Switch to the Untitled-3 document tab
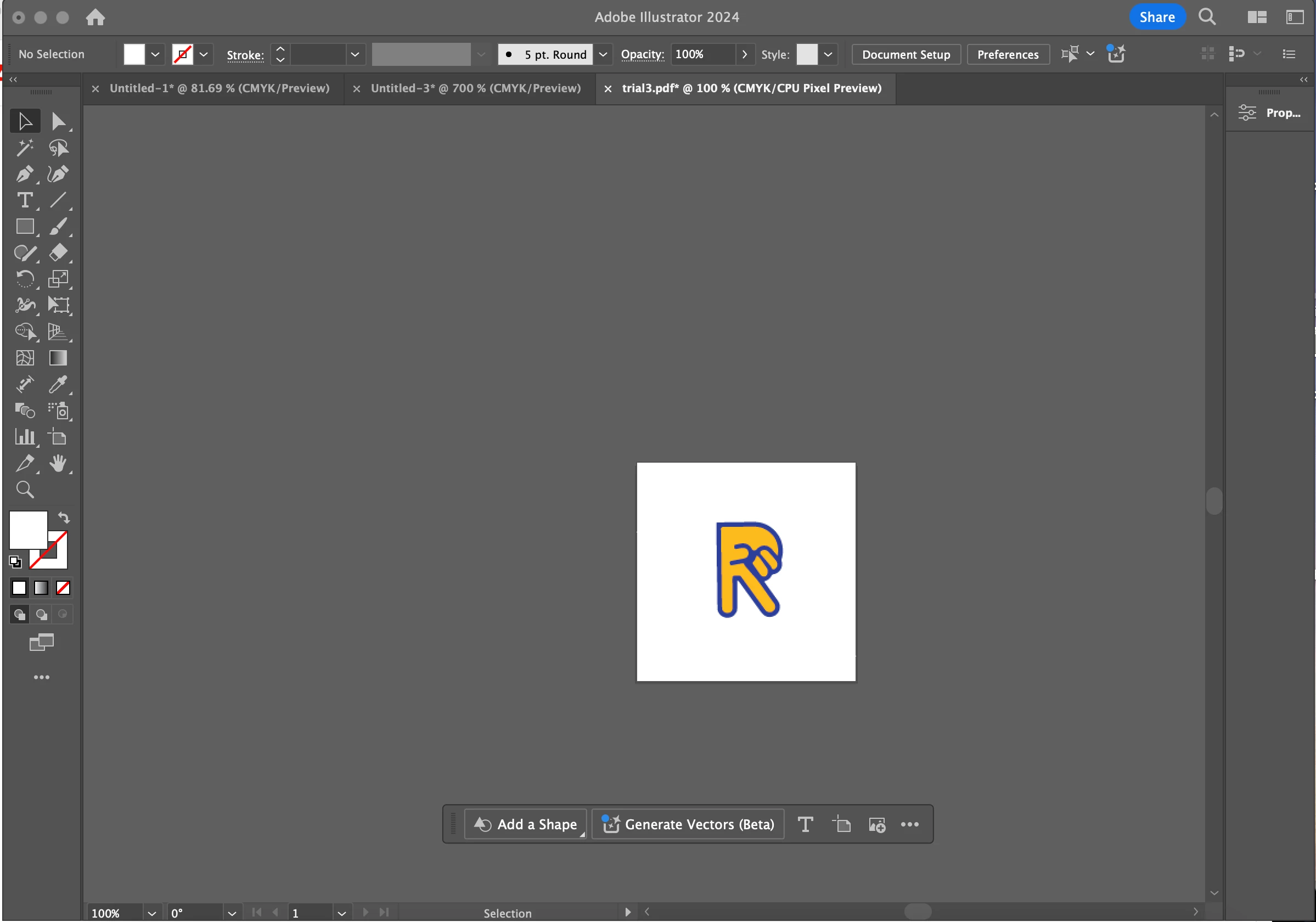 click(x=475, y=88)
